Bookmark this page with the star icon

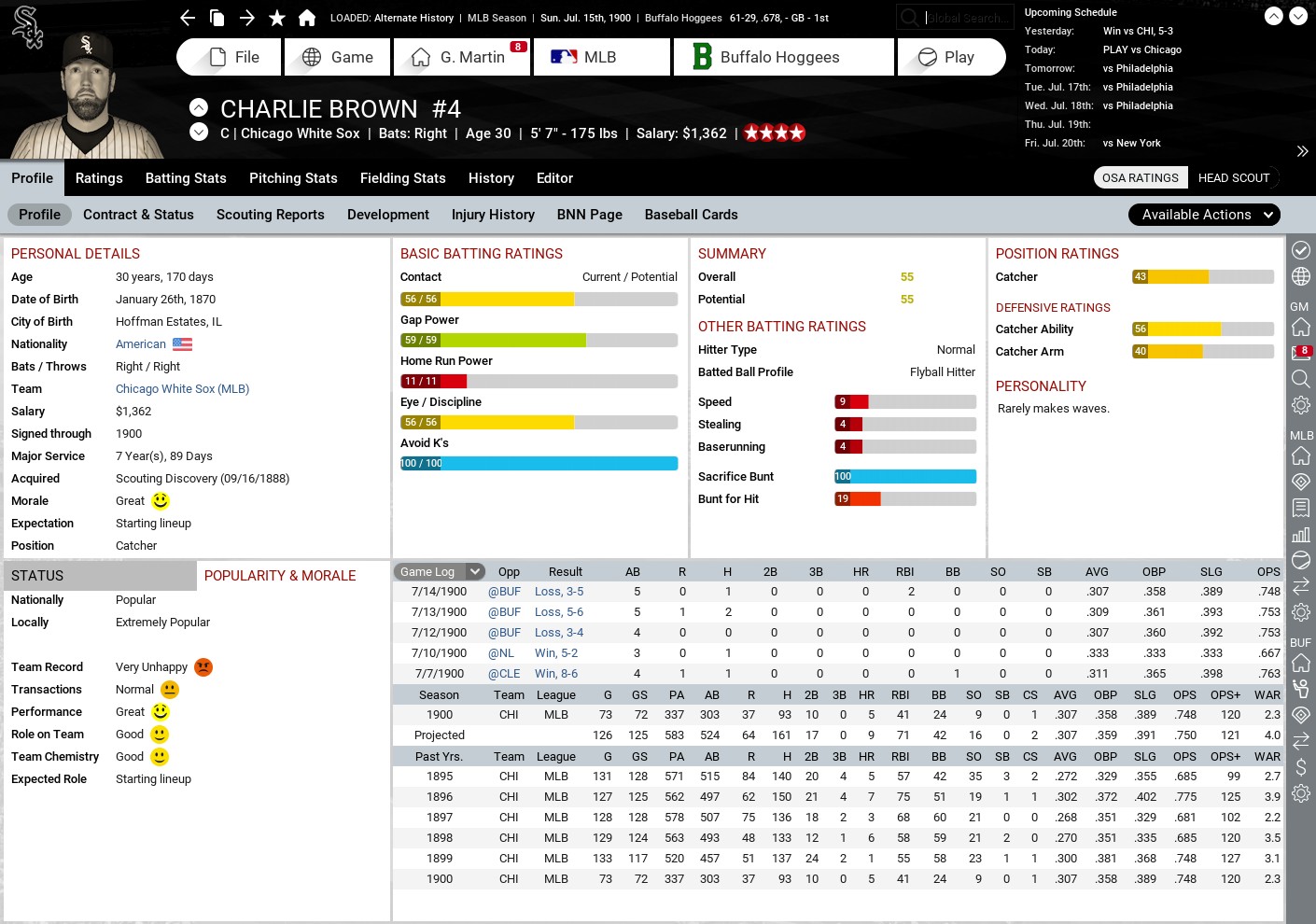click(277, 18)
